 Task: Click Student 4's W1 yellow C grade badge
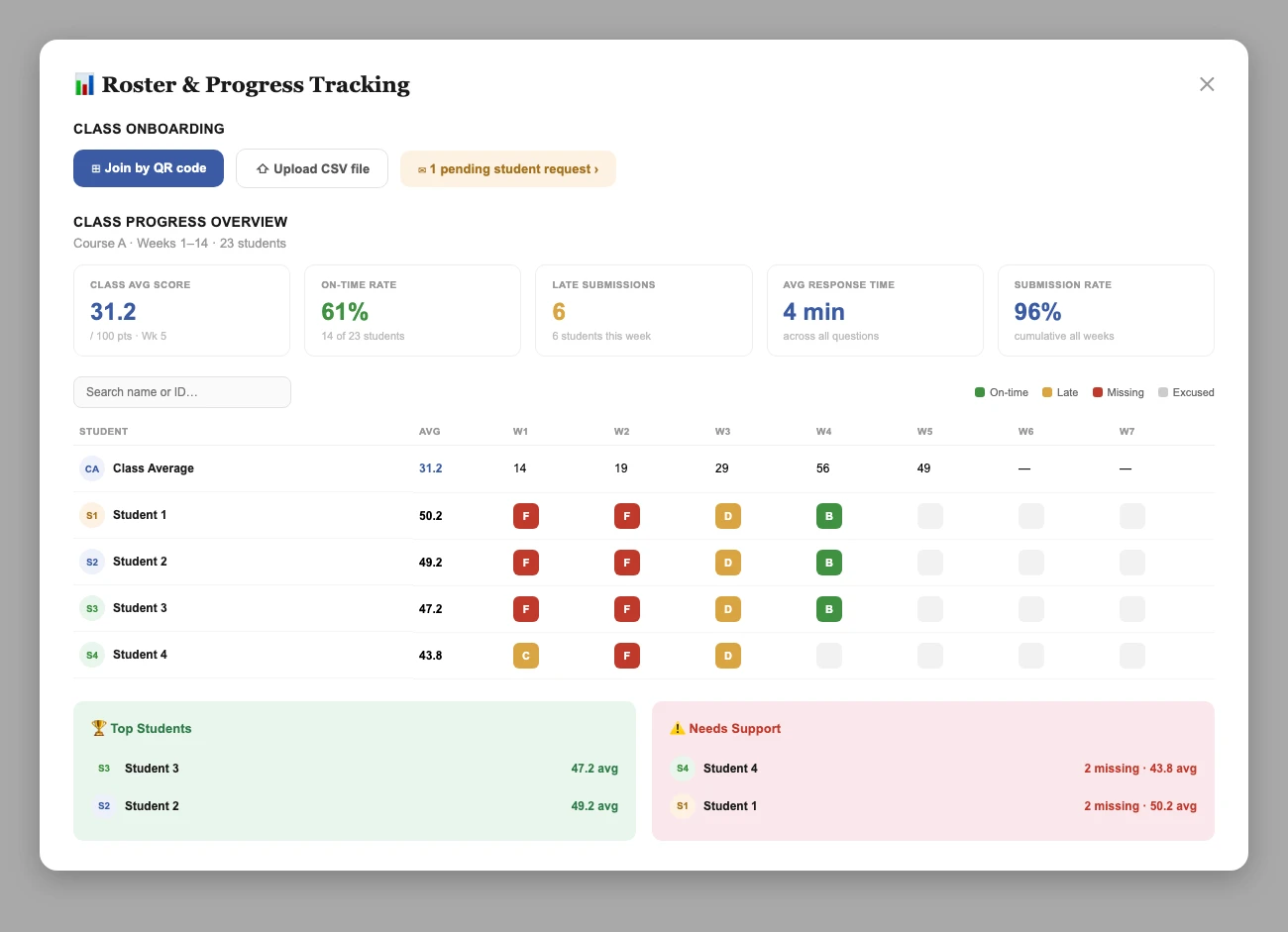[526, 656]
